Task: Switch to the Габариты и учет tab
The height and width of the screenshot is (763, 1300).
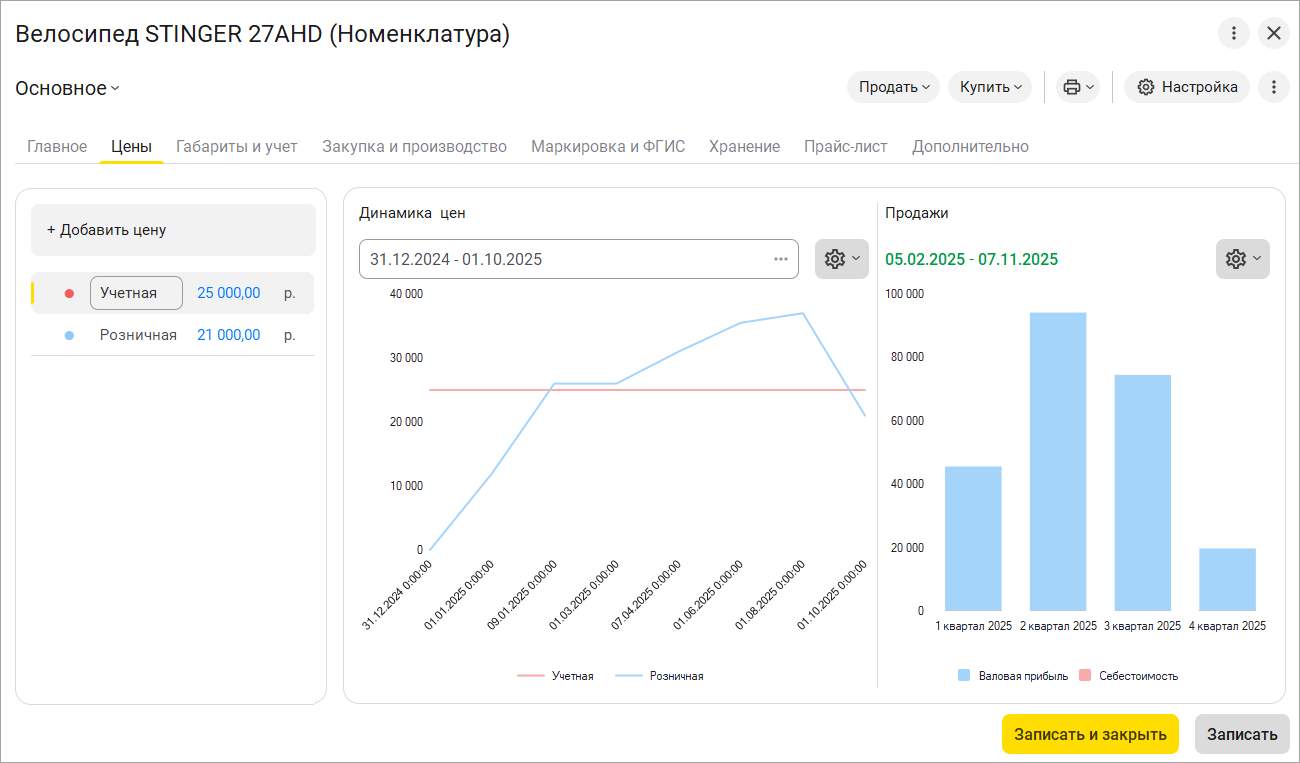Action: (237, 146)
